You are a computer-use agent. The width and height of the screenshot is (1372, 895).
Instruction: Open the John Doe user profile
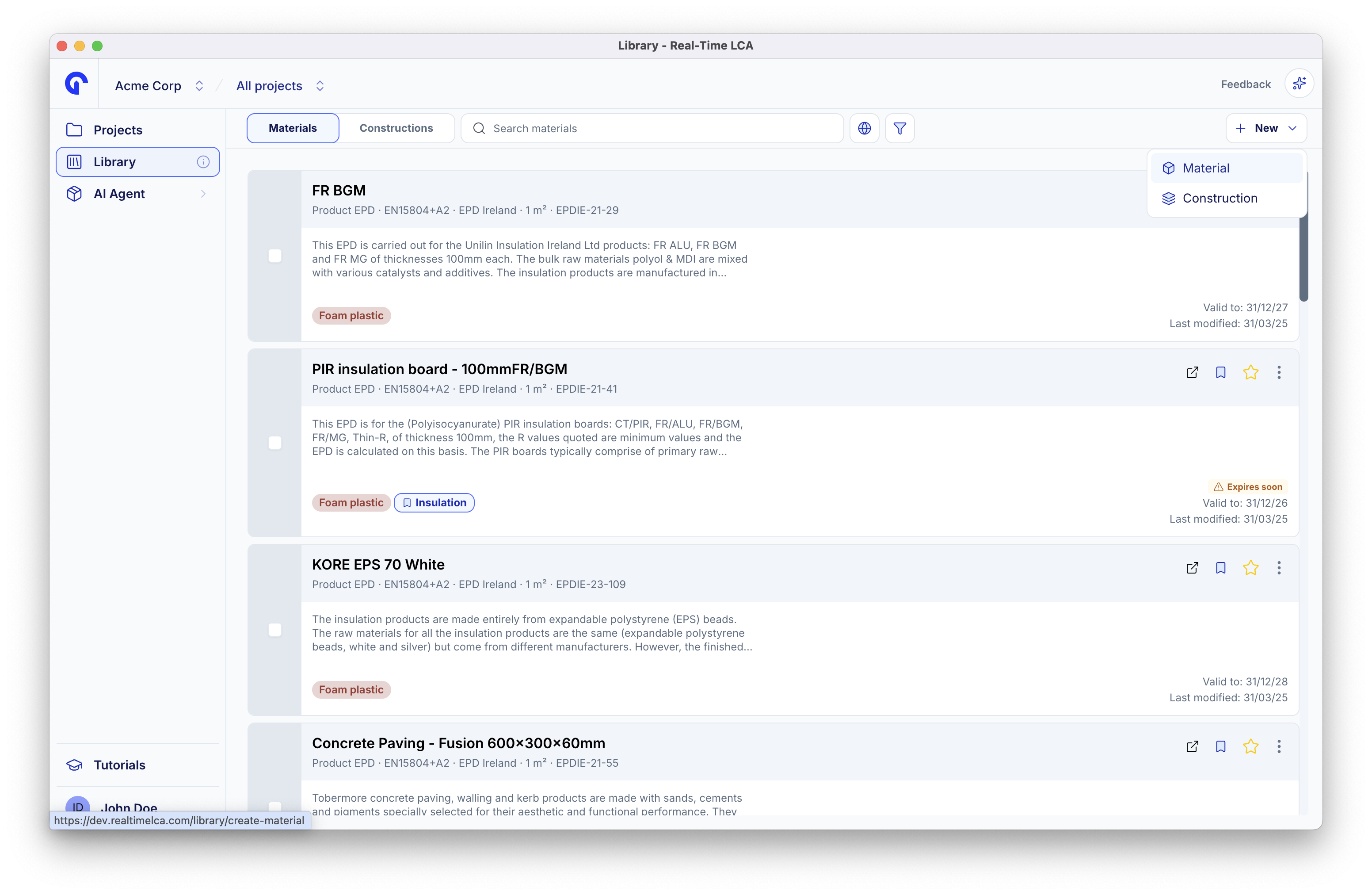(112, 807)
